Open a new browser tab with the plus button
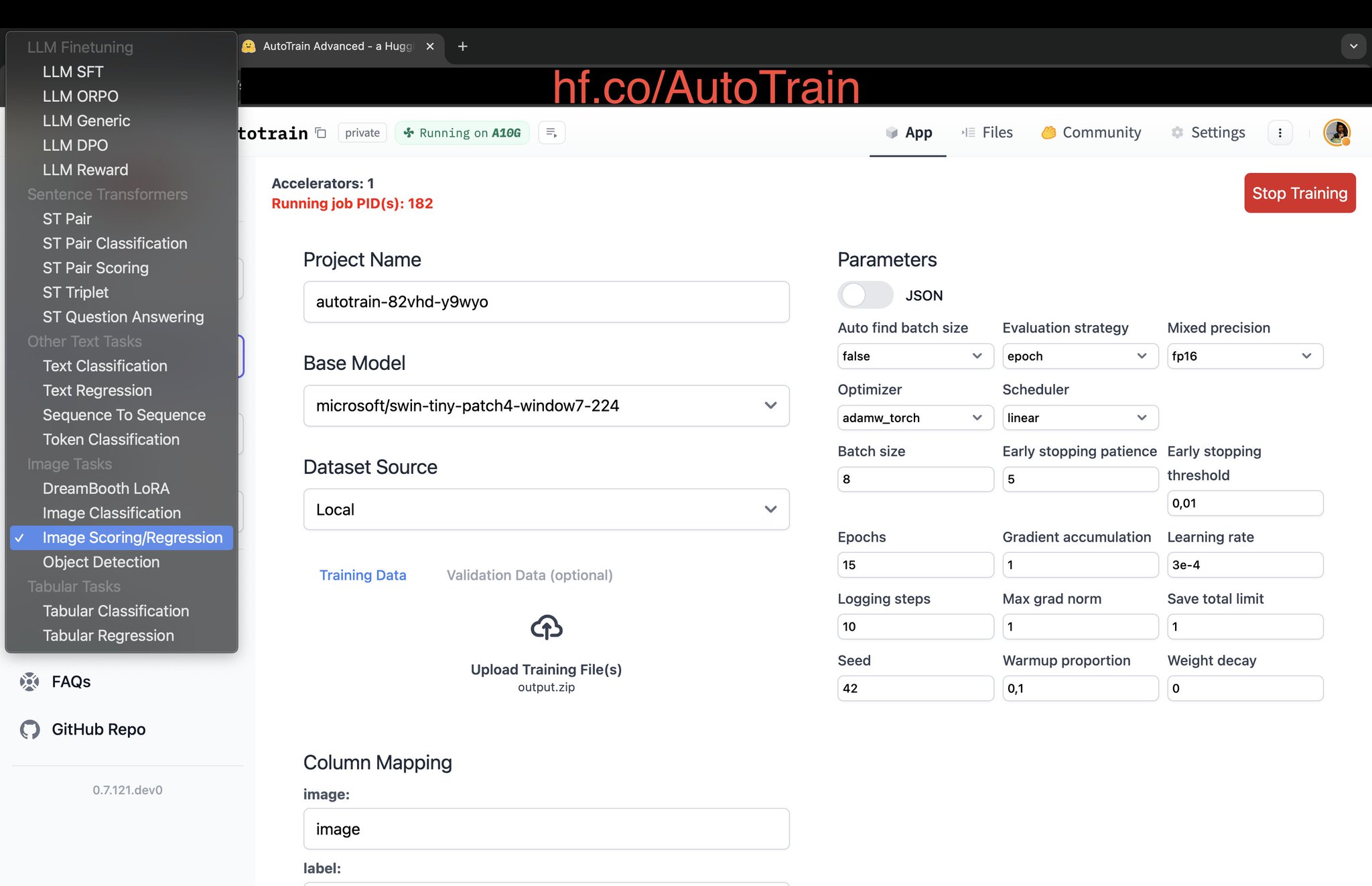The height and width of the screenshot is (886, 1372). click(x=462, y=46)
